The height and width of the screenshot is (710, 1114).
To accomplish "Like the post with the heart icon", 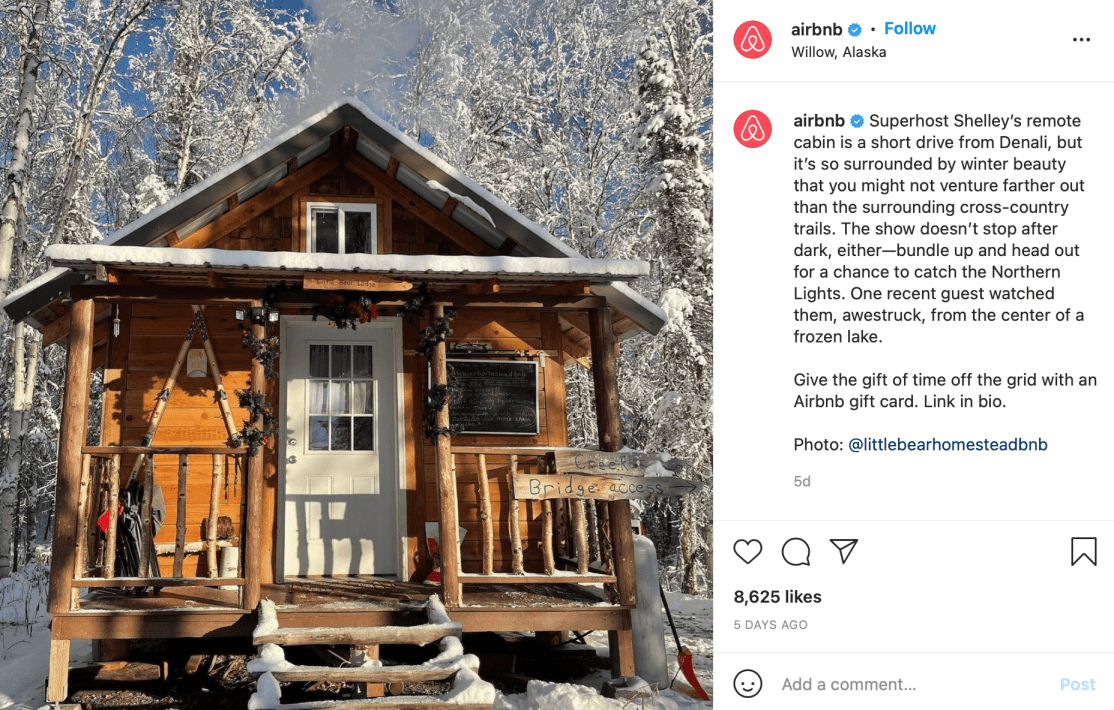I will pyautogui.click(x=747, y=552).
